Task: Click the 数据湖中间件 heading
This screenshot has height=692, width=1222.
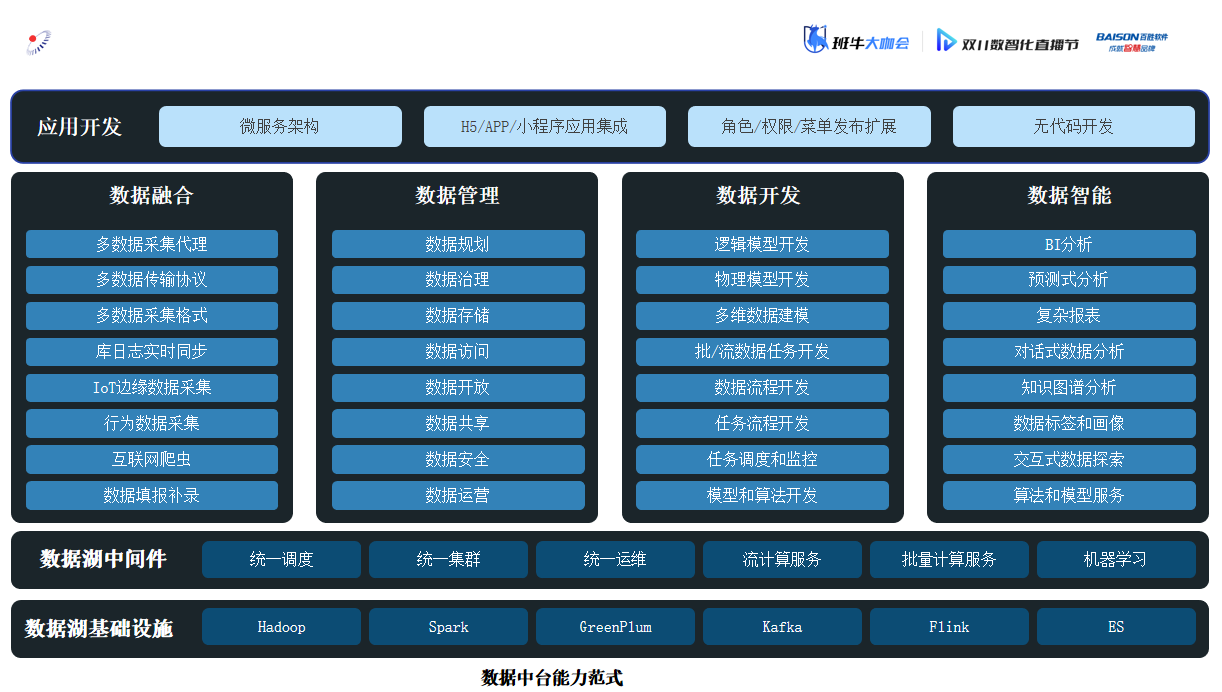Action: pos(103,560)
